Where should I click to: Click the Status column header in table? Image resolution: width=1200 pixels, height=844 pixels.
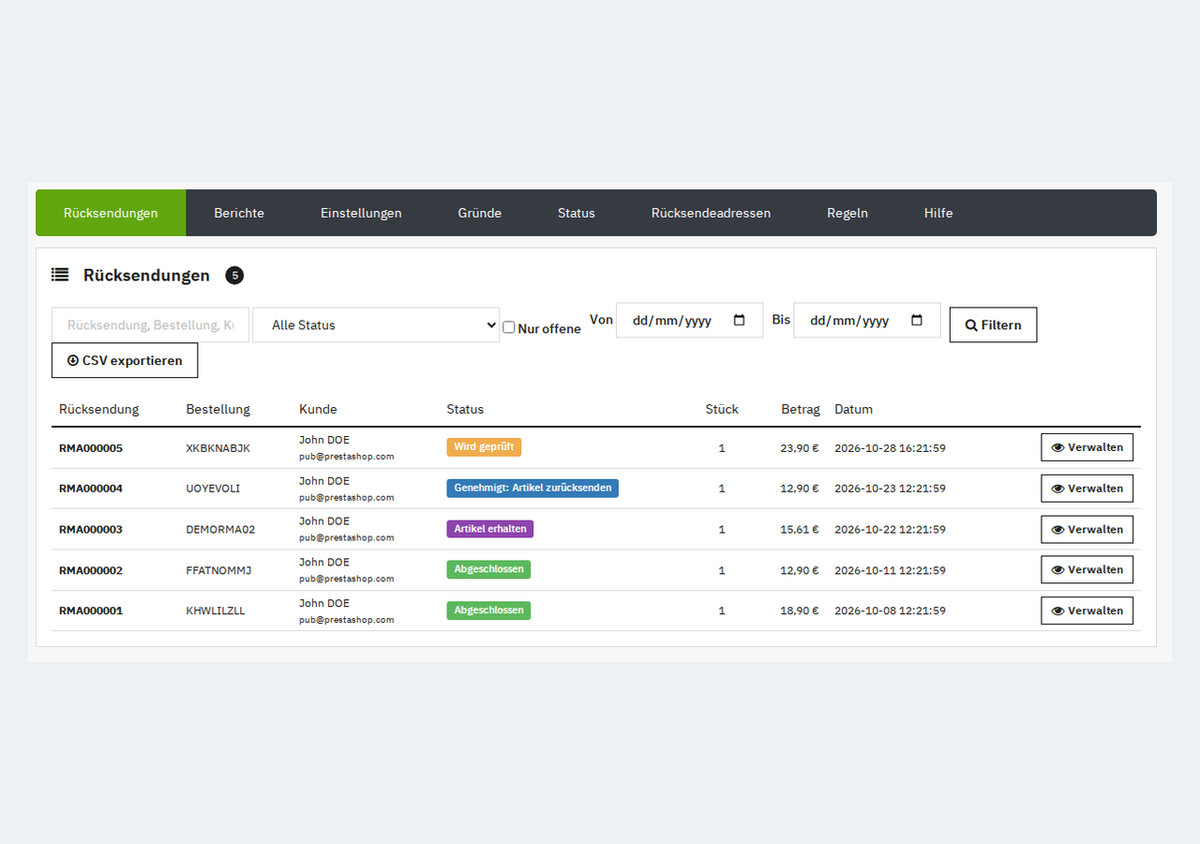pos(465,409)
